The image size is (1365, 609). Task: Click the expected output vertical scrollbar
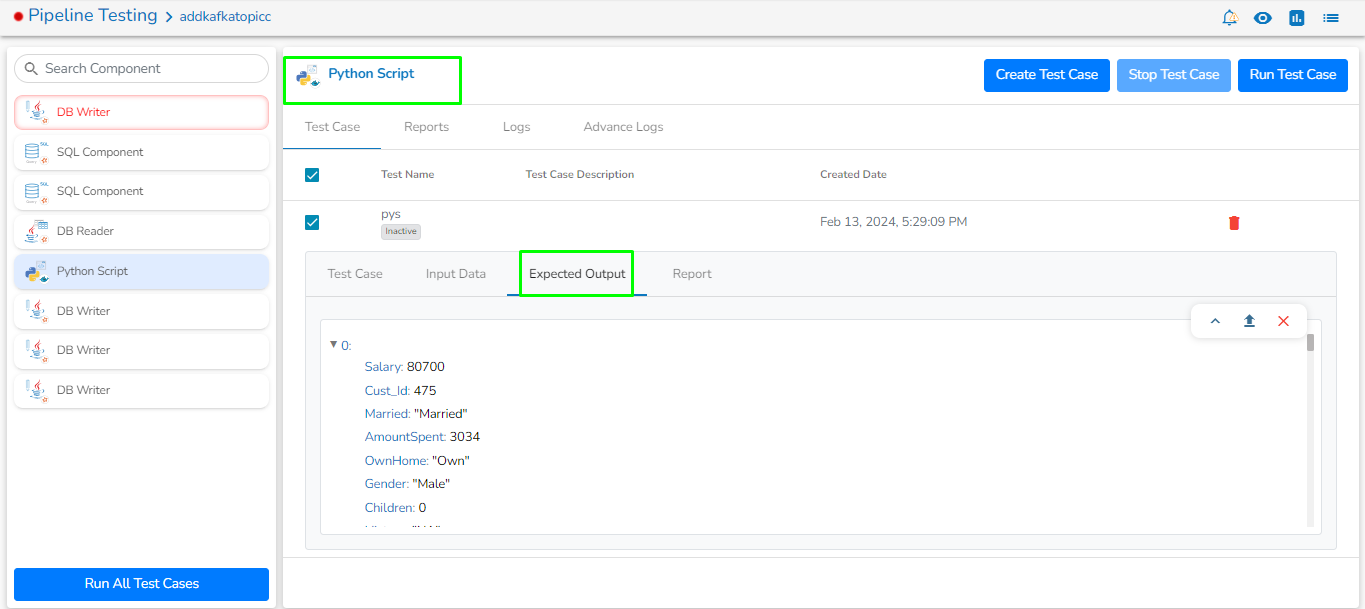click(x=1310, y=343)
